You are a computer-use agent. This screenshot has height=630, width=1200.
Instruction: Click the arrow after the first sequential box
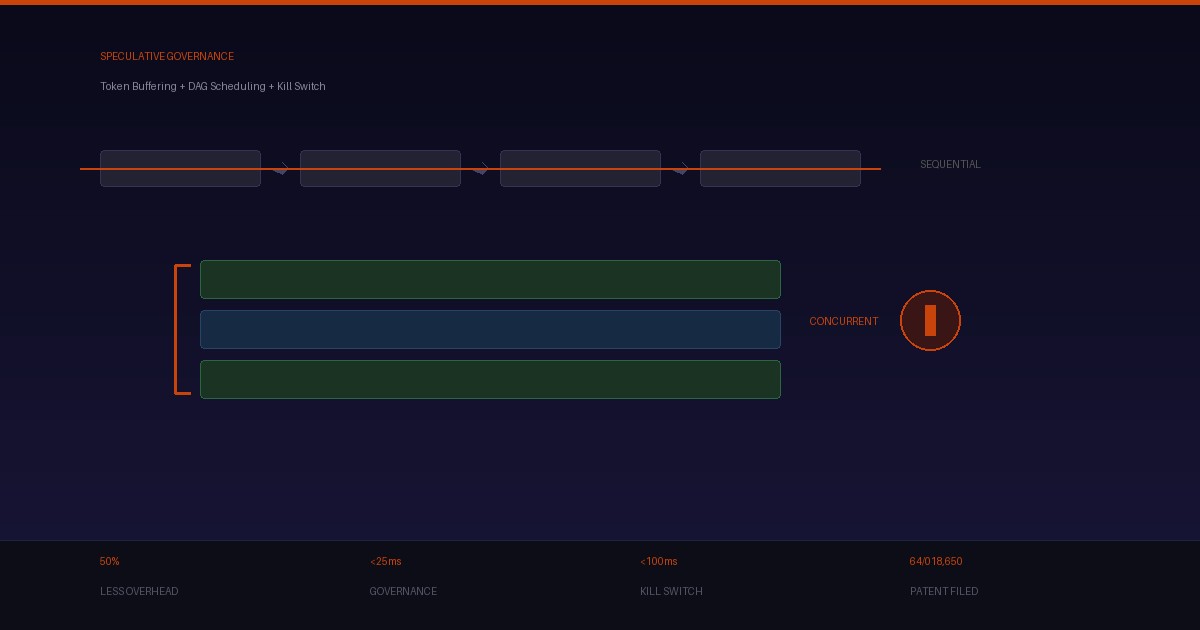pos(281,168)
